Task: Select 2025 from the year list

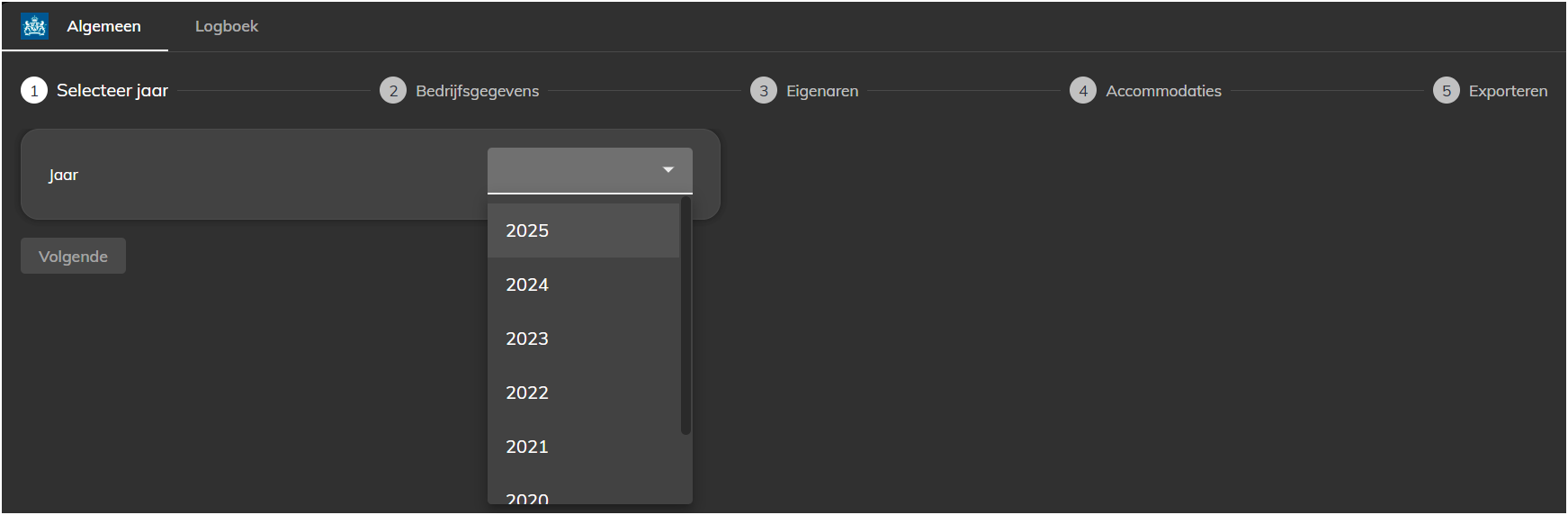Action: [583, 230]
